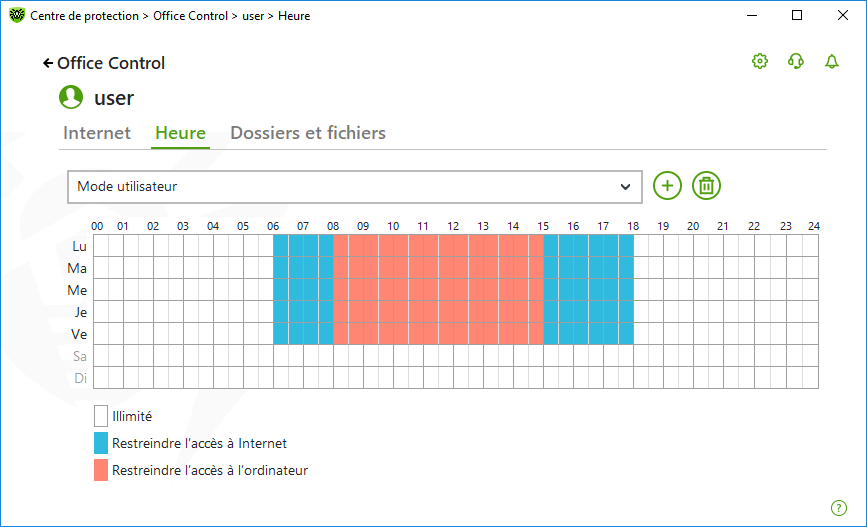Click the red computer restriction legend swatch
Viewport: 867px width, 527px height.
[101, 470]
